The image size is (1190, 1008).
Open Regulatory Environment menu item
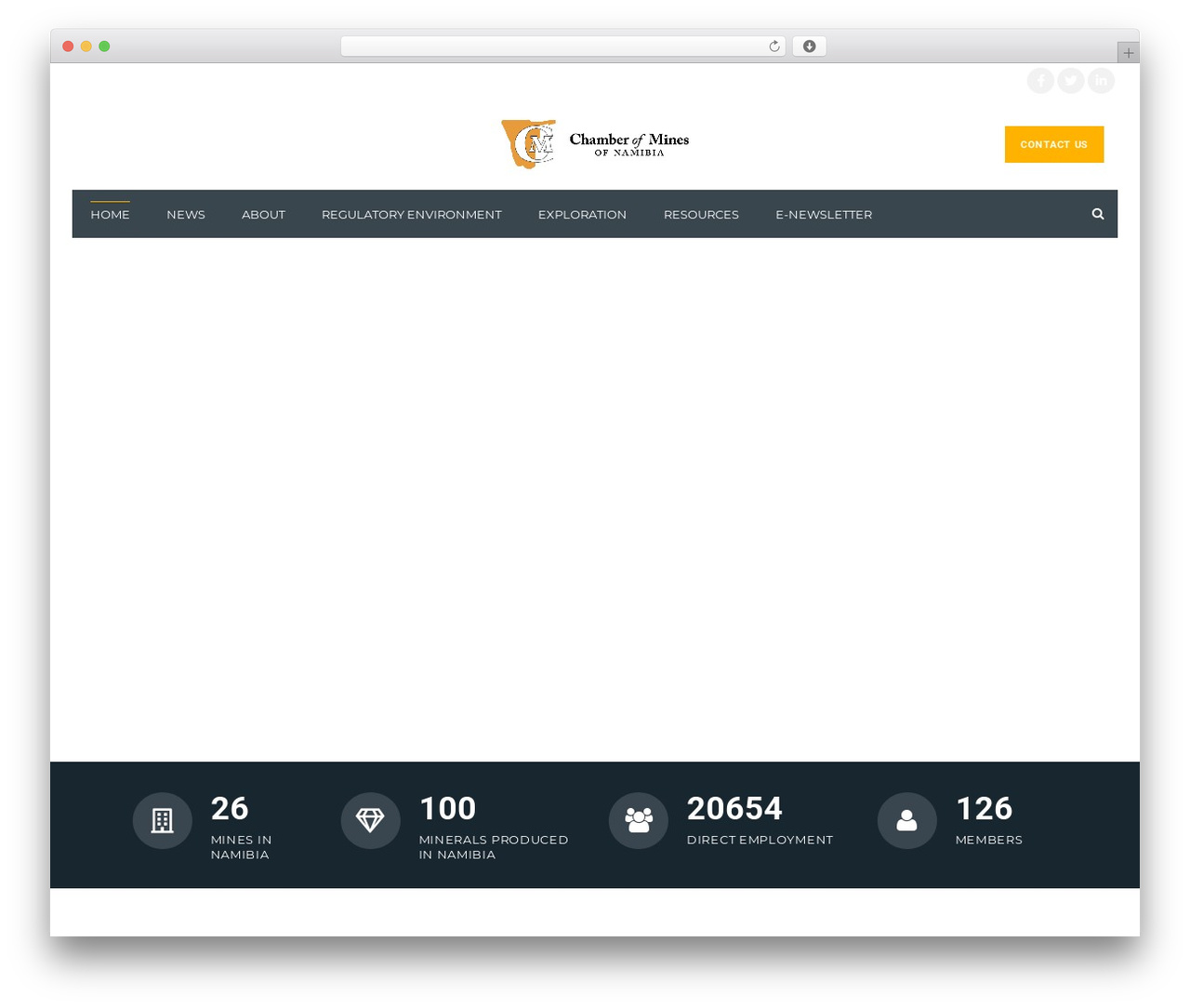tap(412, 214)
